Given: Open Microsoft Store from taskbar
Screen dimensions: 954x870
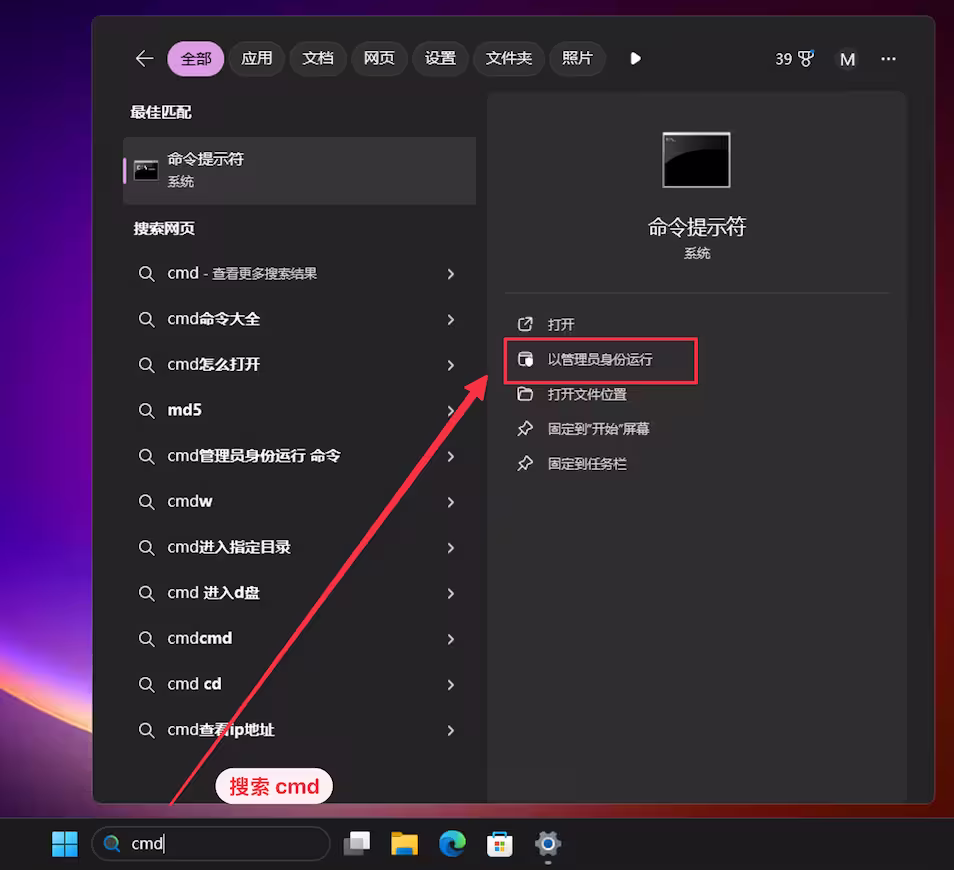Looking at the screenshot, I should tap(500, 844).
